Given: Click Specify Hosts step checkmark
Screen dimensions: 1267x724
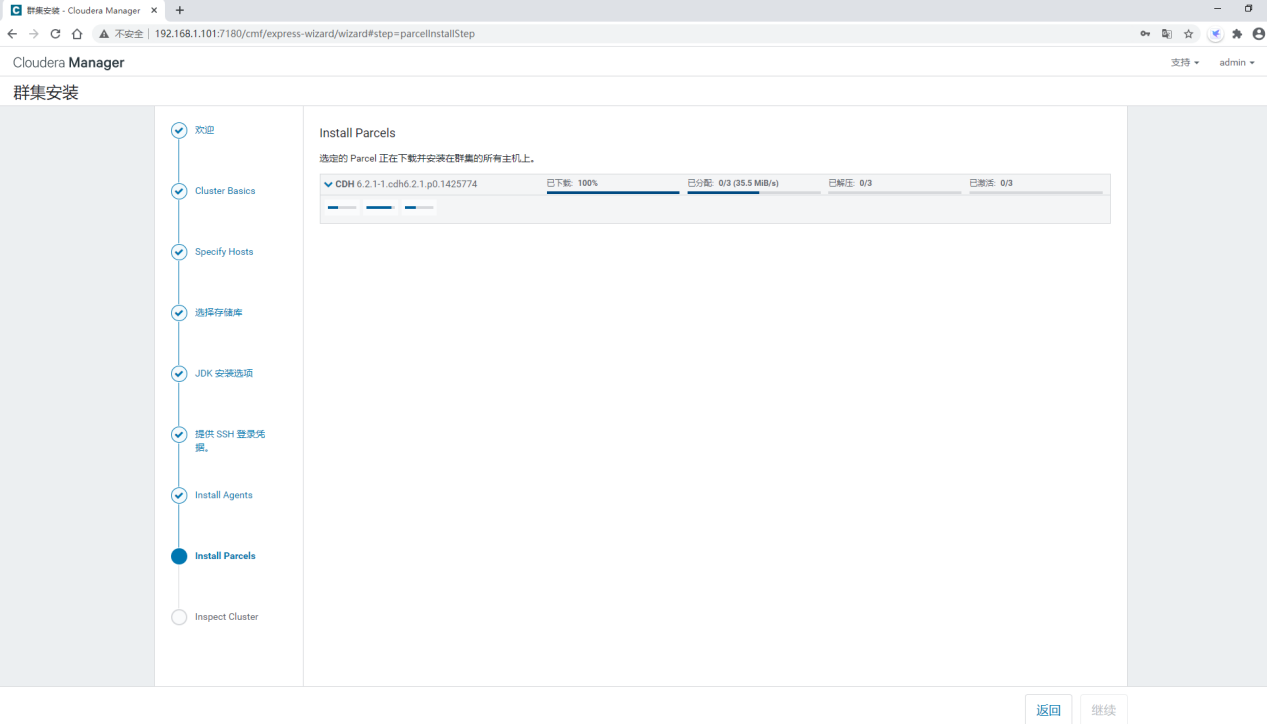Looking at the screenshot, I should [179, 252].
